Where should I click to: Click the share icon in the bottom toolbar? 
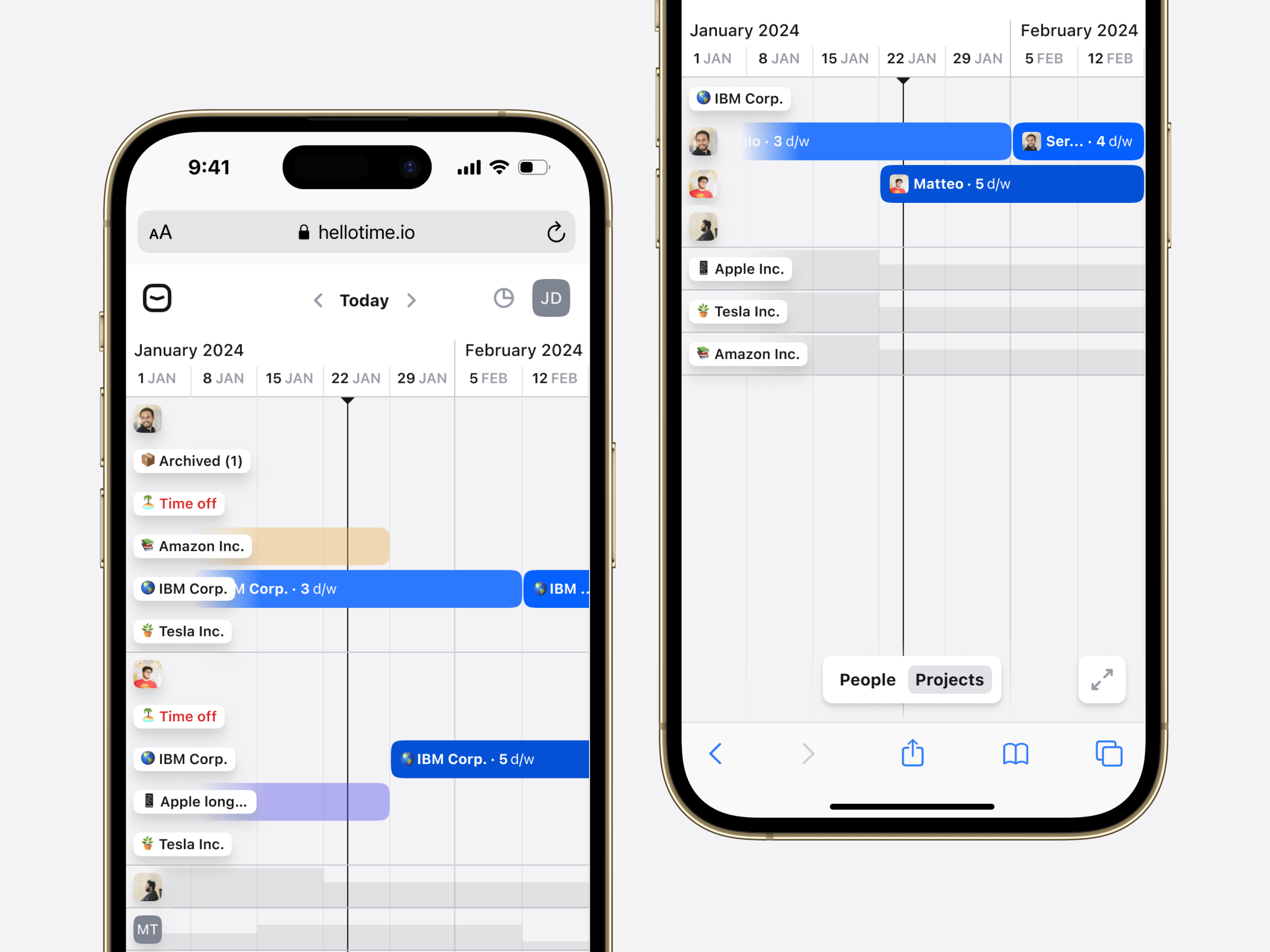click(x=912, y=752)
